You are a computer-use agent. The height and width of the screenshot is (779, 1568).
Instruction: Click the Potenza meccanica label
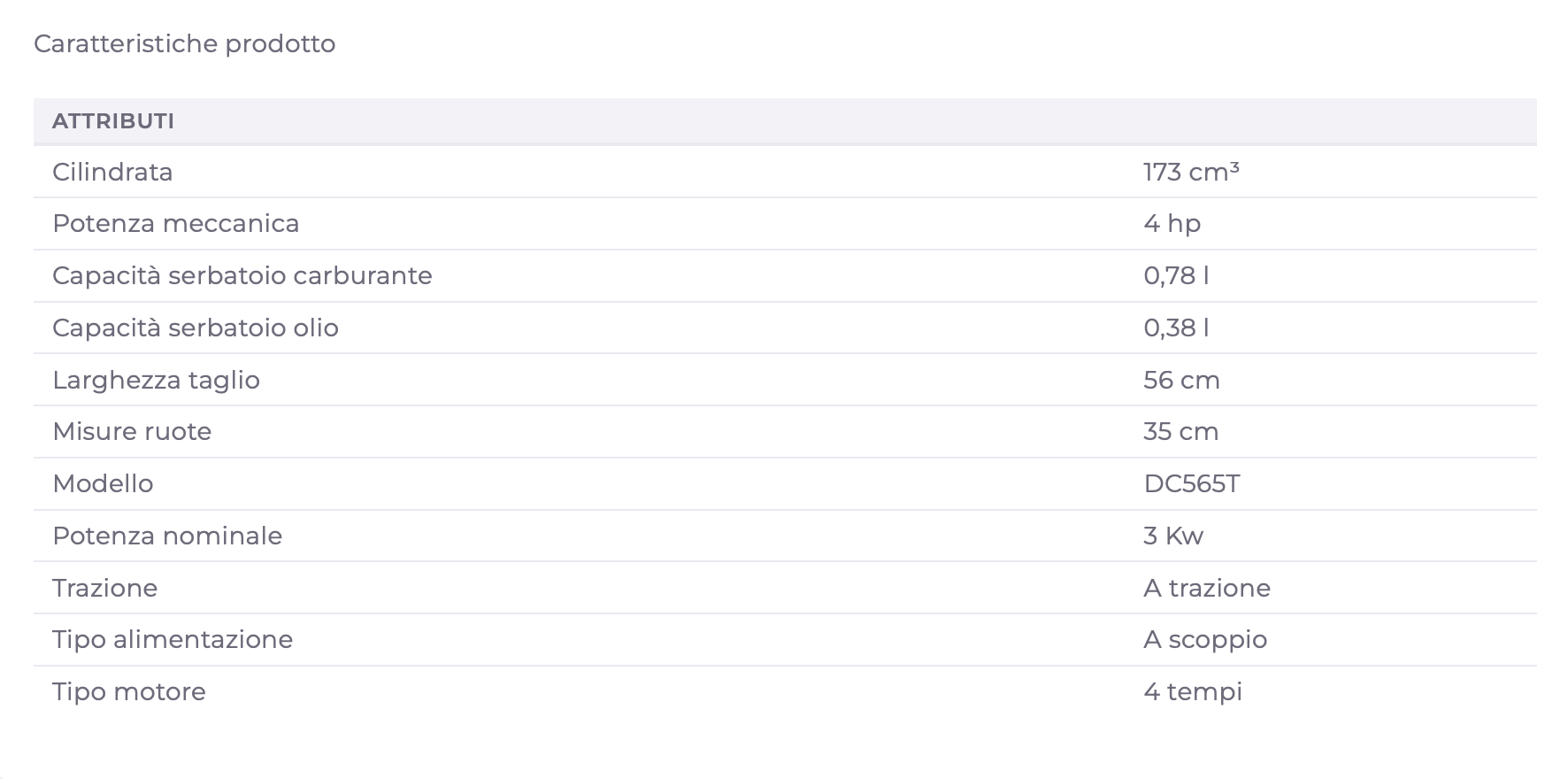pos(176,223)
